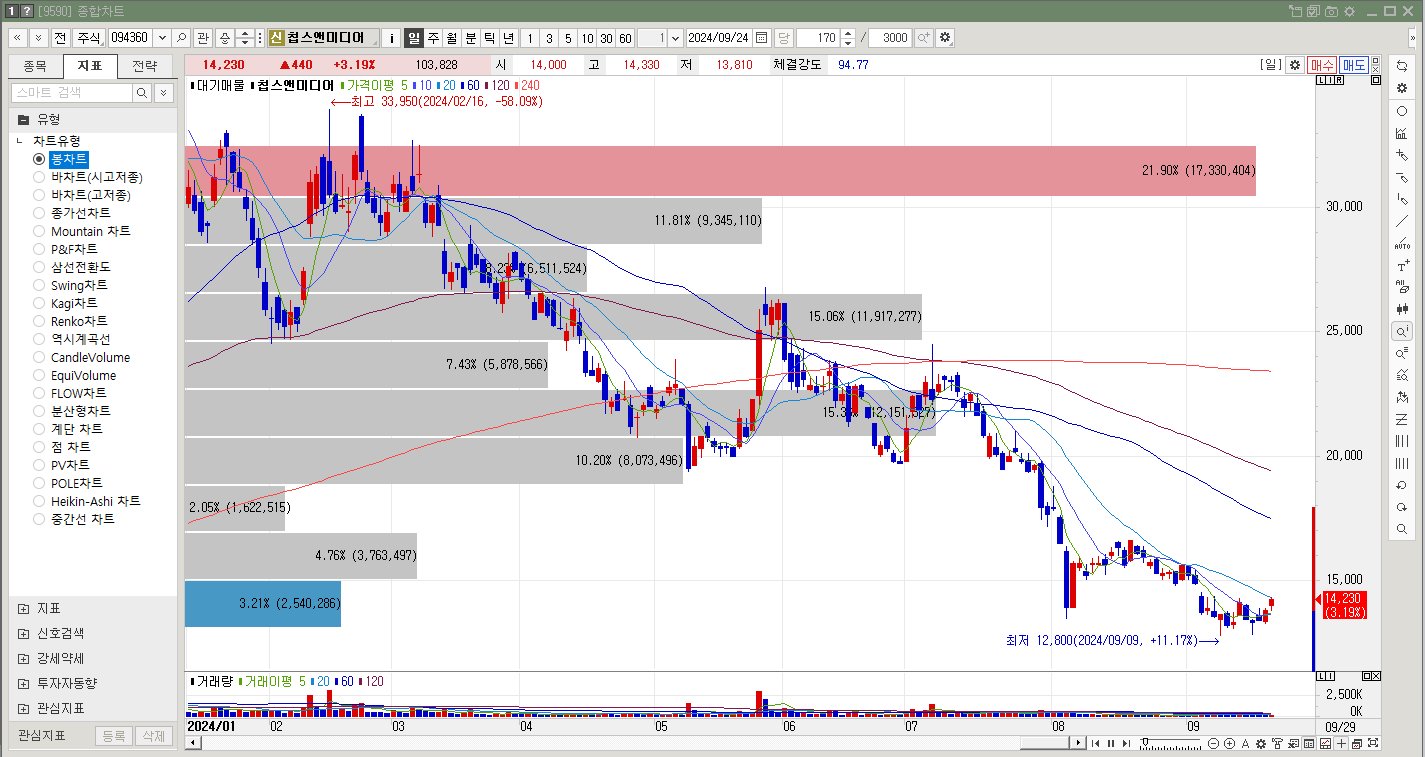Screen dimensions: 1425x757
Task: Expand the 신호검색 tree section
Action: click(23, 633)
